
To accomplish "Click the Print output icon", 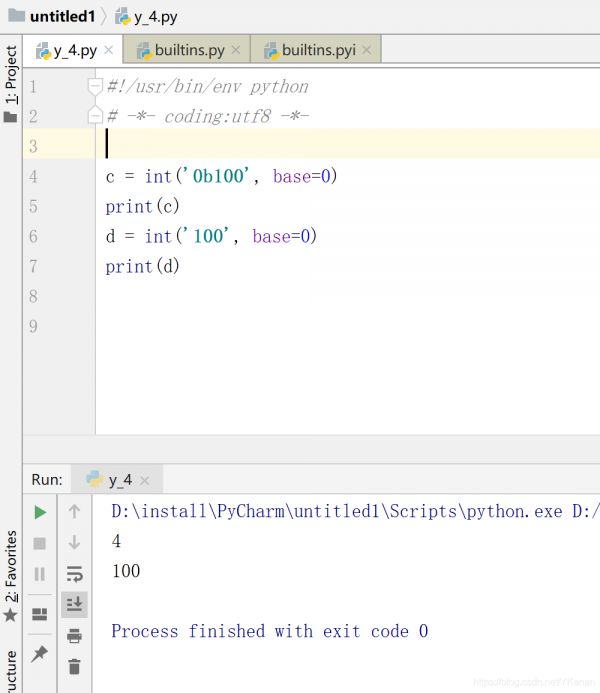I will tap(74, 636).
